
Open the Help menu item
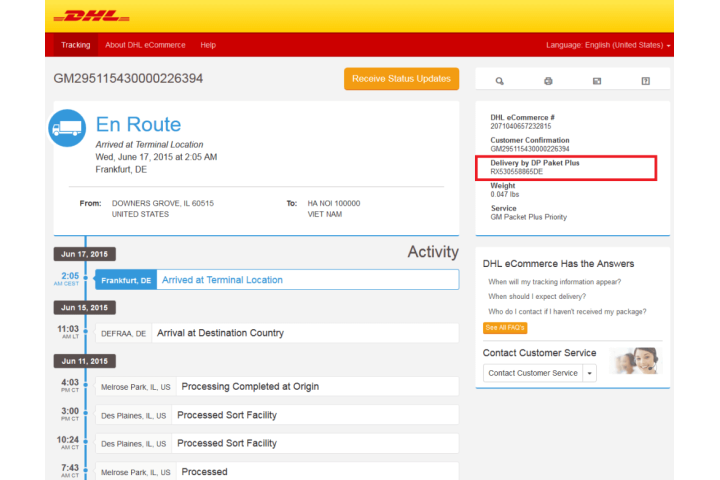208,45
